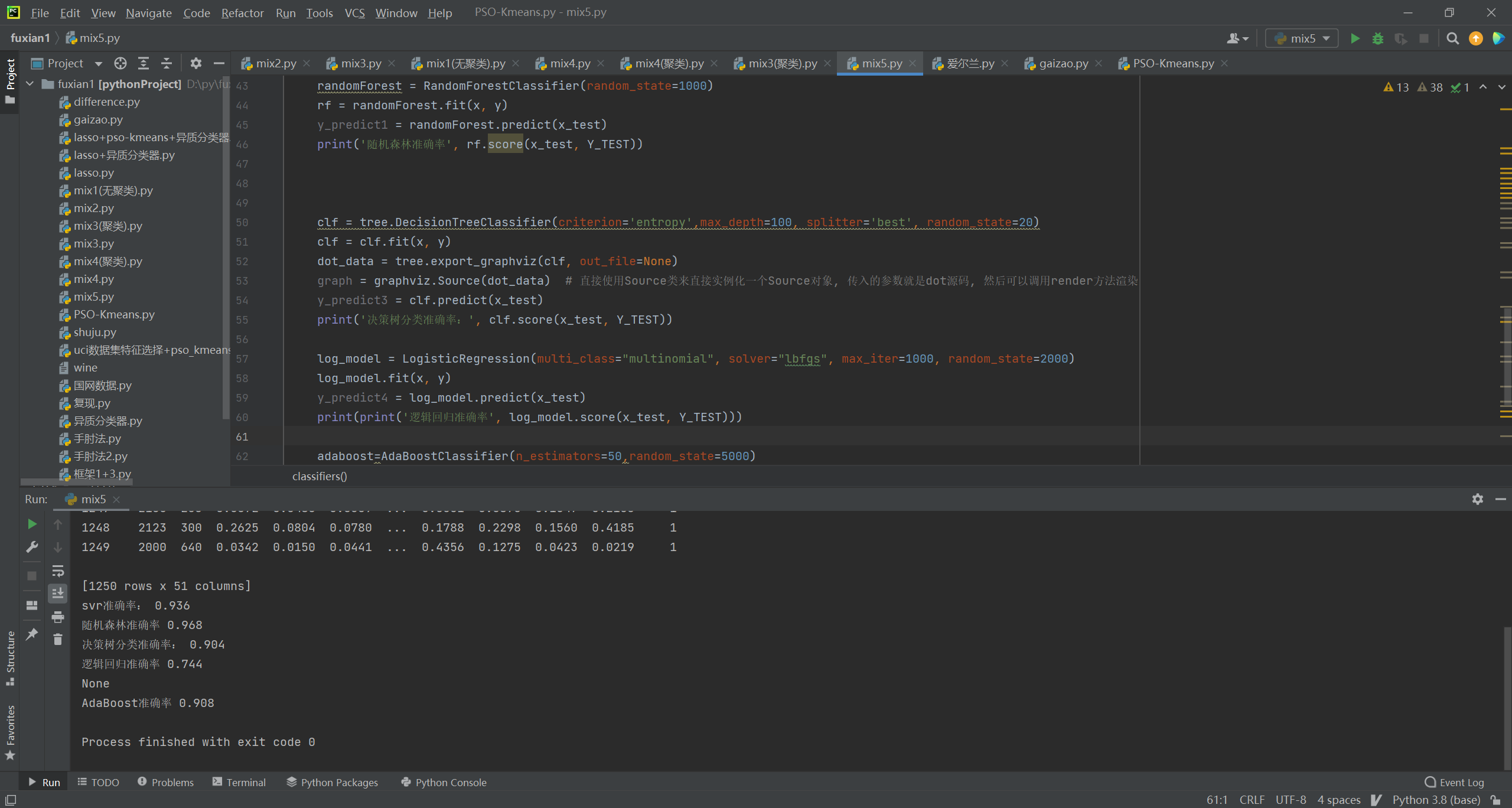
Task: Click Stop square in Run panel
Action: click(x=32, y=575)
